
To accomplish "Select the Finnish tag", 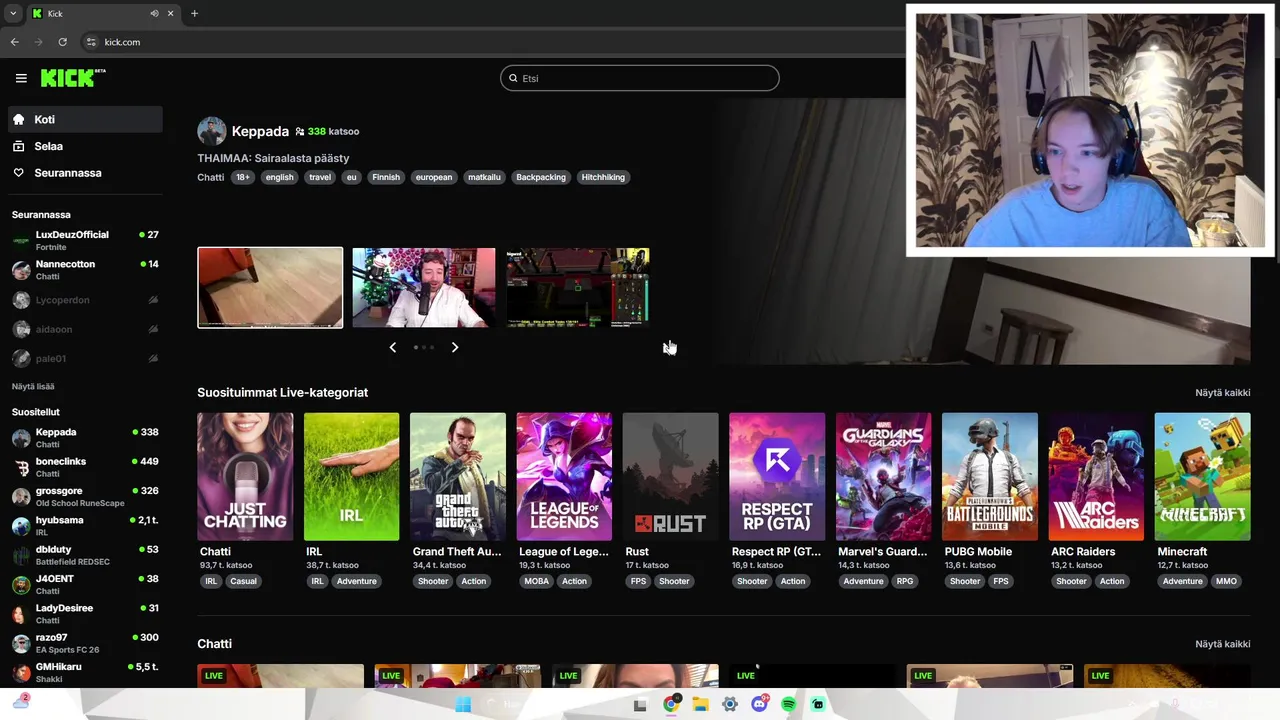I will point(386,177).
